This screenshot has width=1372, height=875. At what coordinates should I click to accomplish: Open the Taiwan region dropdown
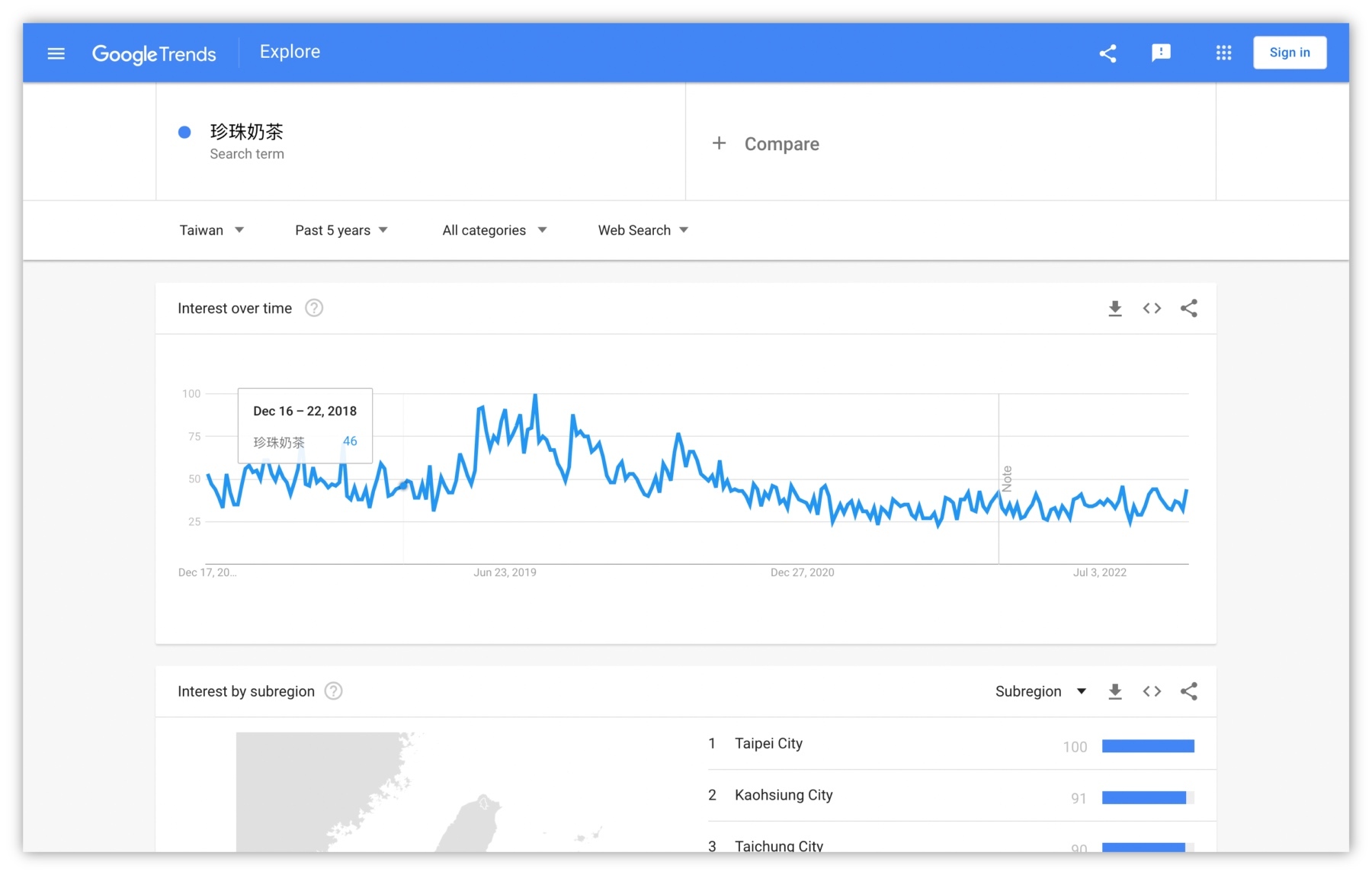pos(211,230)
